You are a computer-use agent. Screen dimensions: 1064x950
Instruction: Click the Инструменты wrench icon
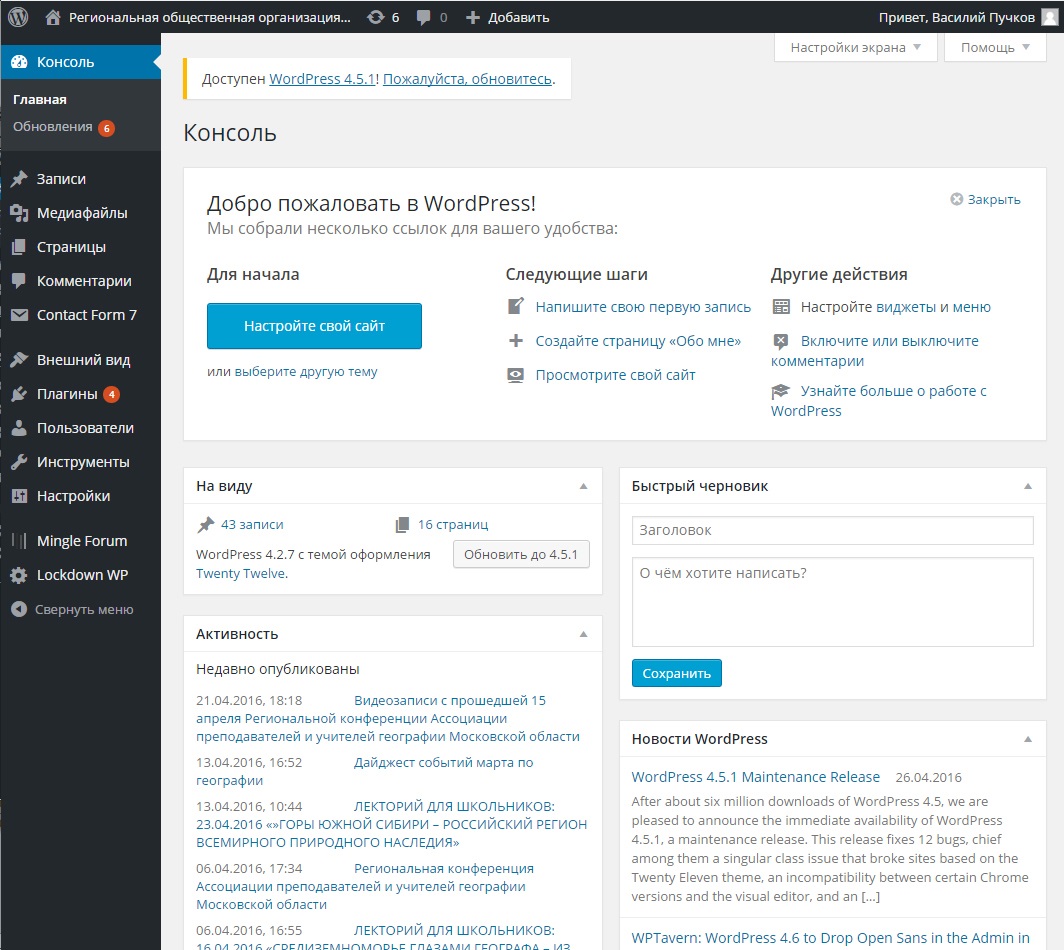pos(19,462)
